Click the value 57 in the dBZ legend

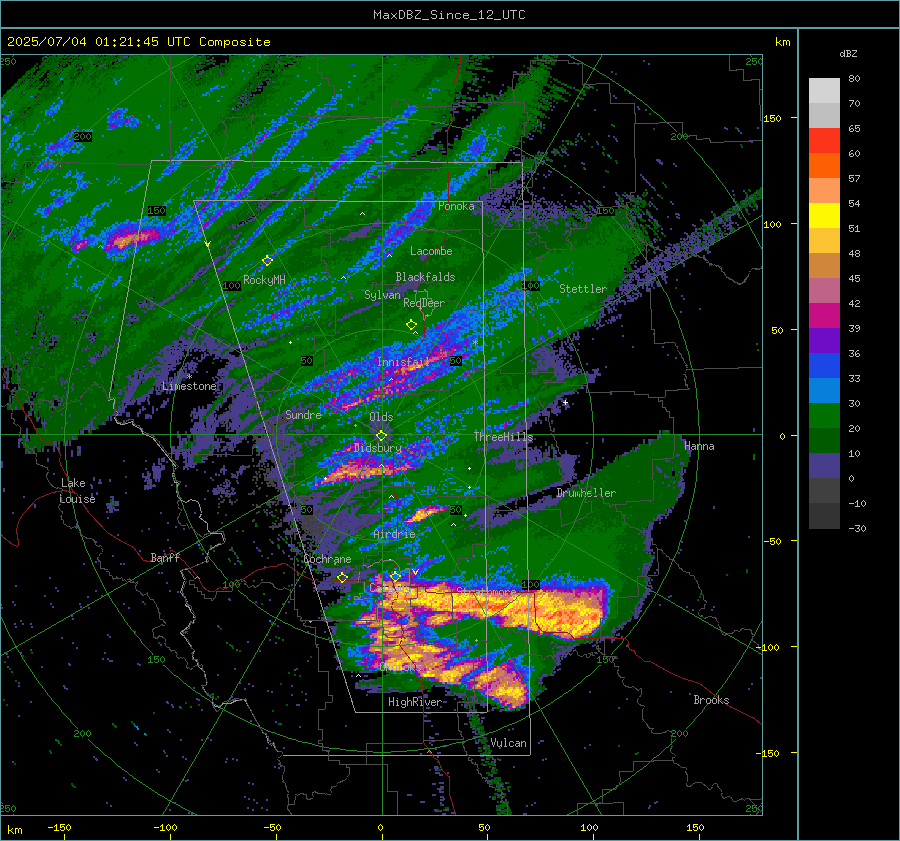coord(854,179)
